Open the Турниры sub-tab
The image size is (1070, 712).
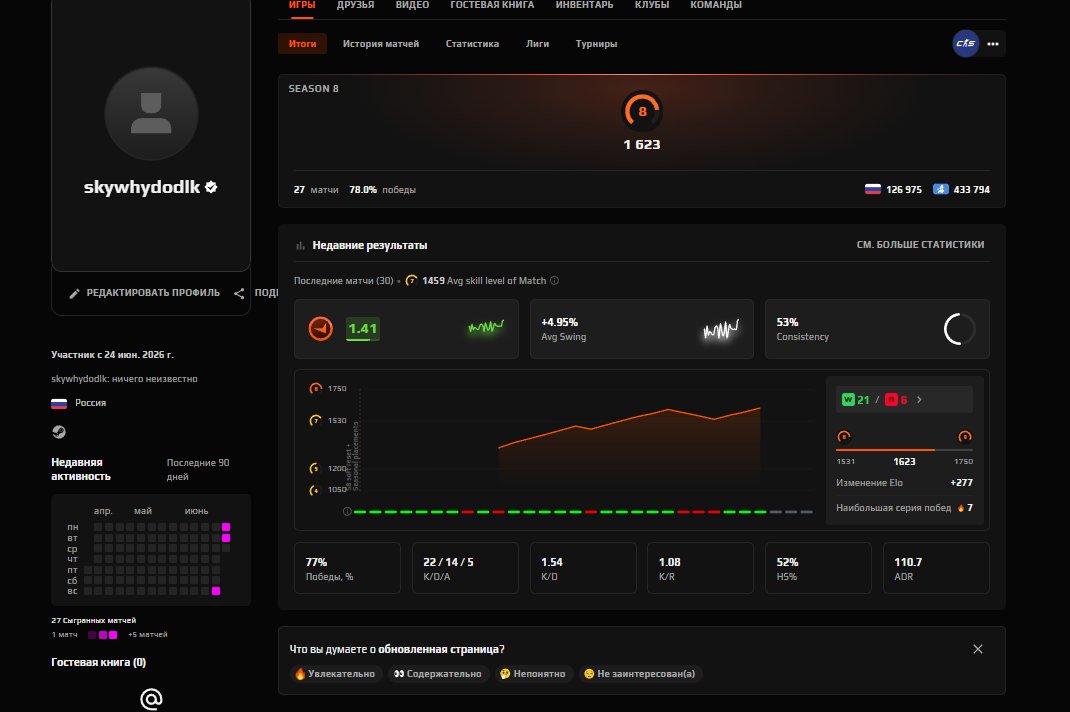tap(596, 44)
